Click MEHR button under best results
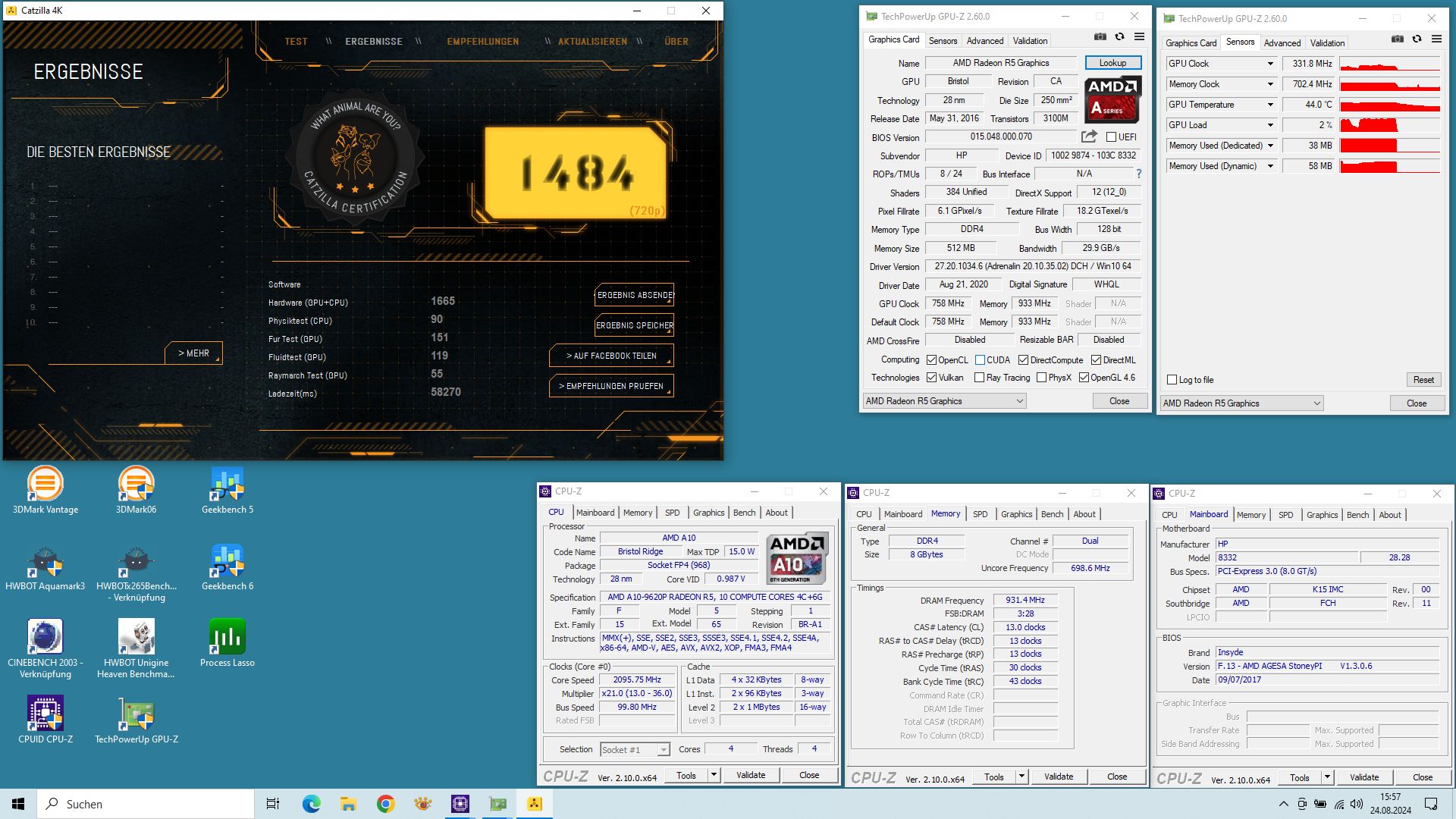This screenshot has height=819, width=1456. click(x=193, y=353)
